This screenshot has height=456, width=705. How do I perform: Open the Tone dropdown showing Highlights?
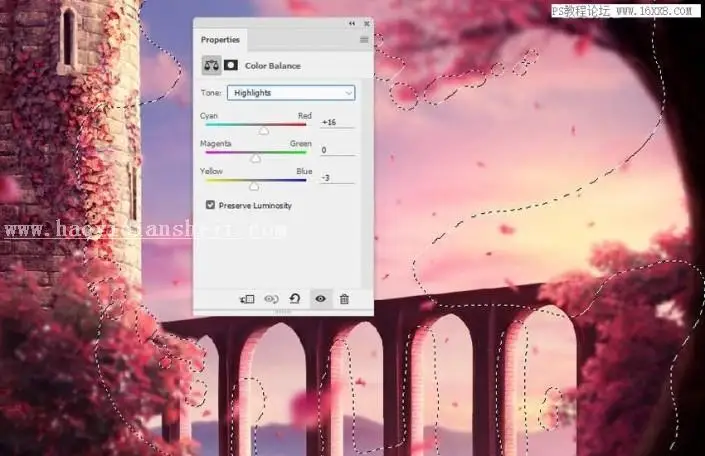pos(291,93)
